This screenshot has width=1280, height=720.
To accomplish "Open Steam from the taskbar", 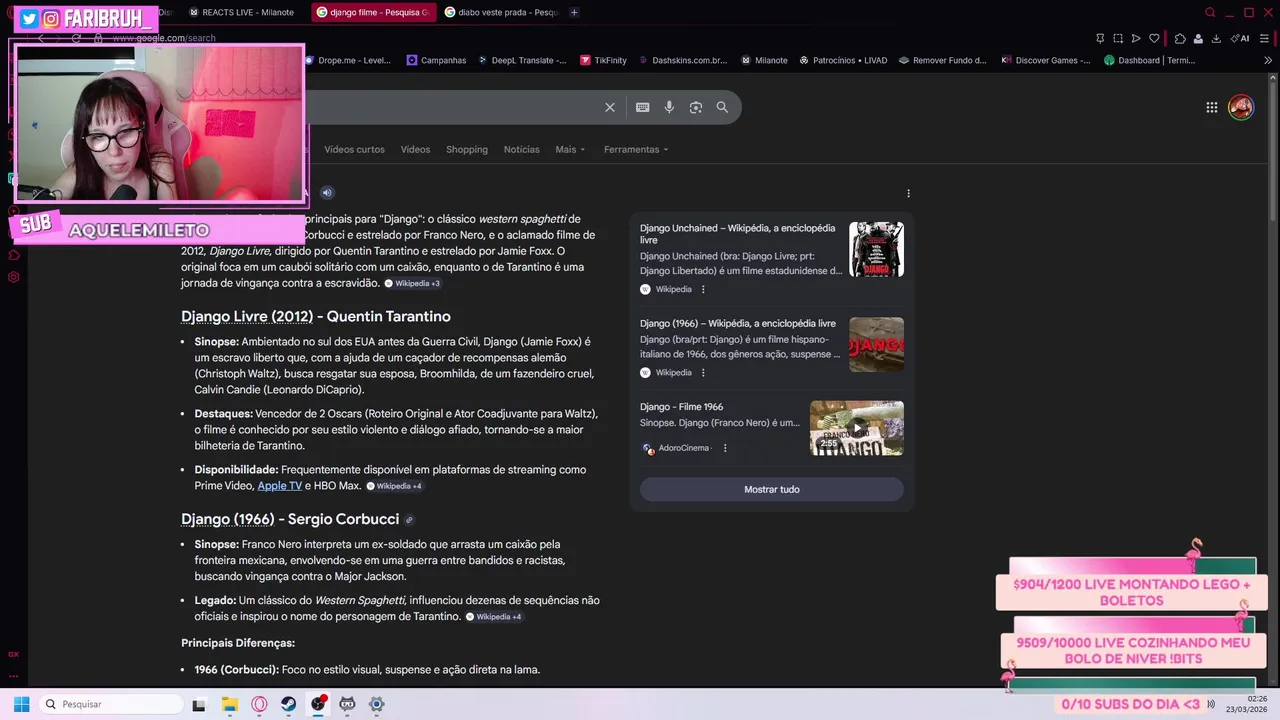I will coord(288,704).
